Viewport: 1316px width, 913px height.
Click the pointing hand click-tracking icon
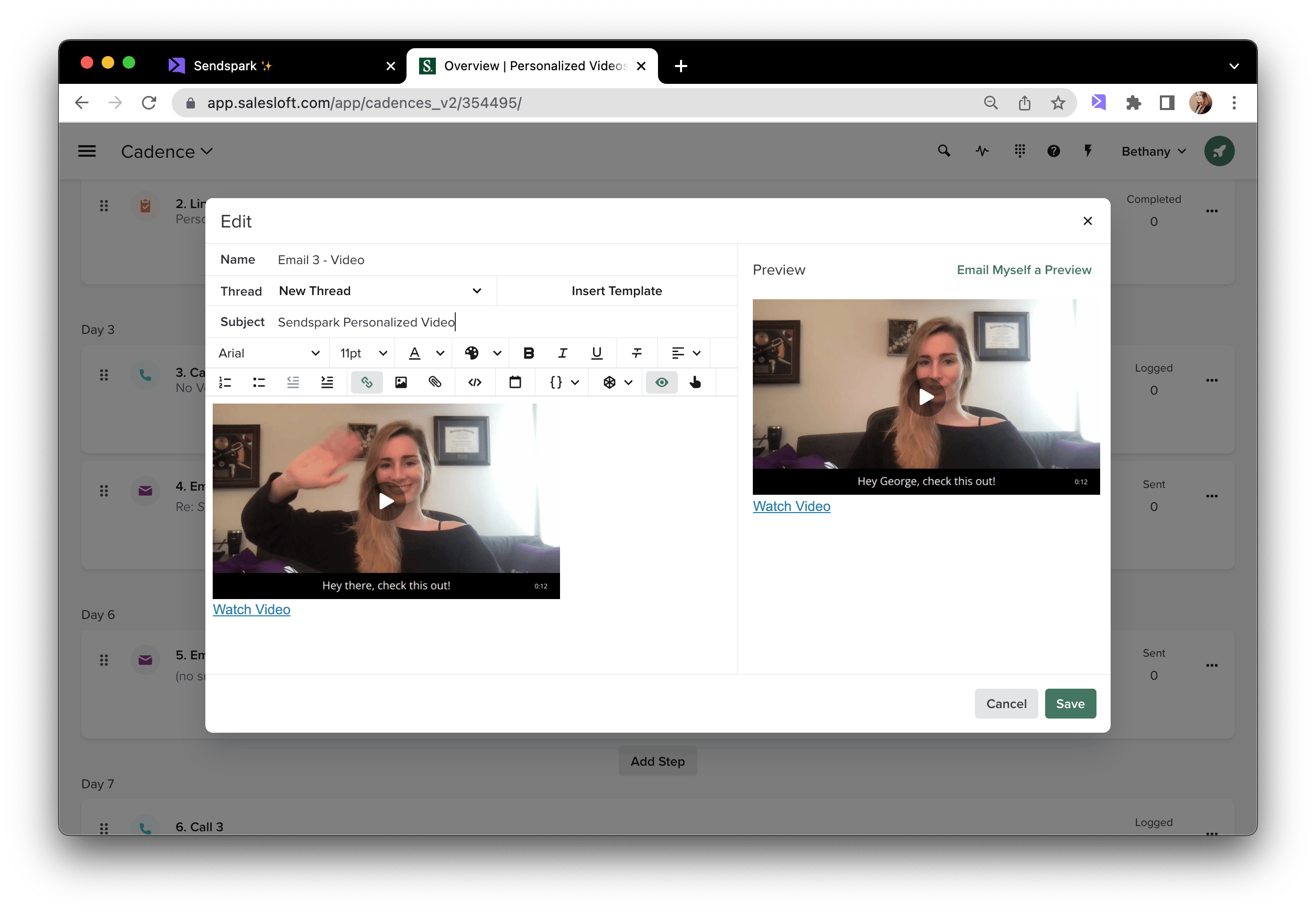point(695,382)
